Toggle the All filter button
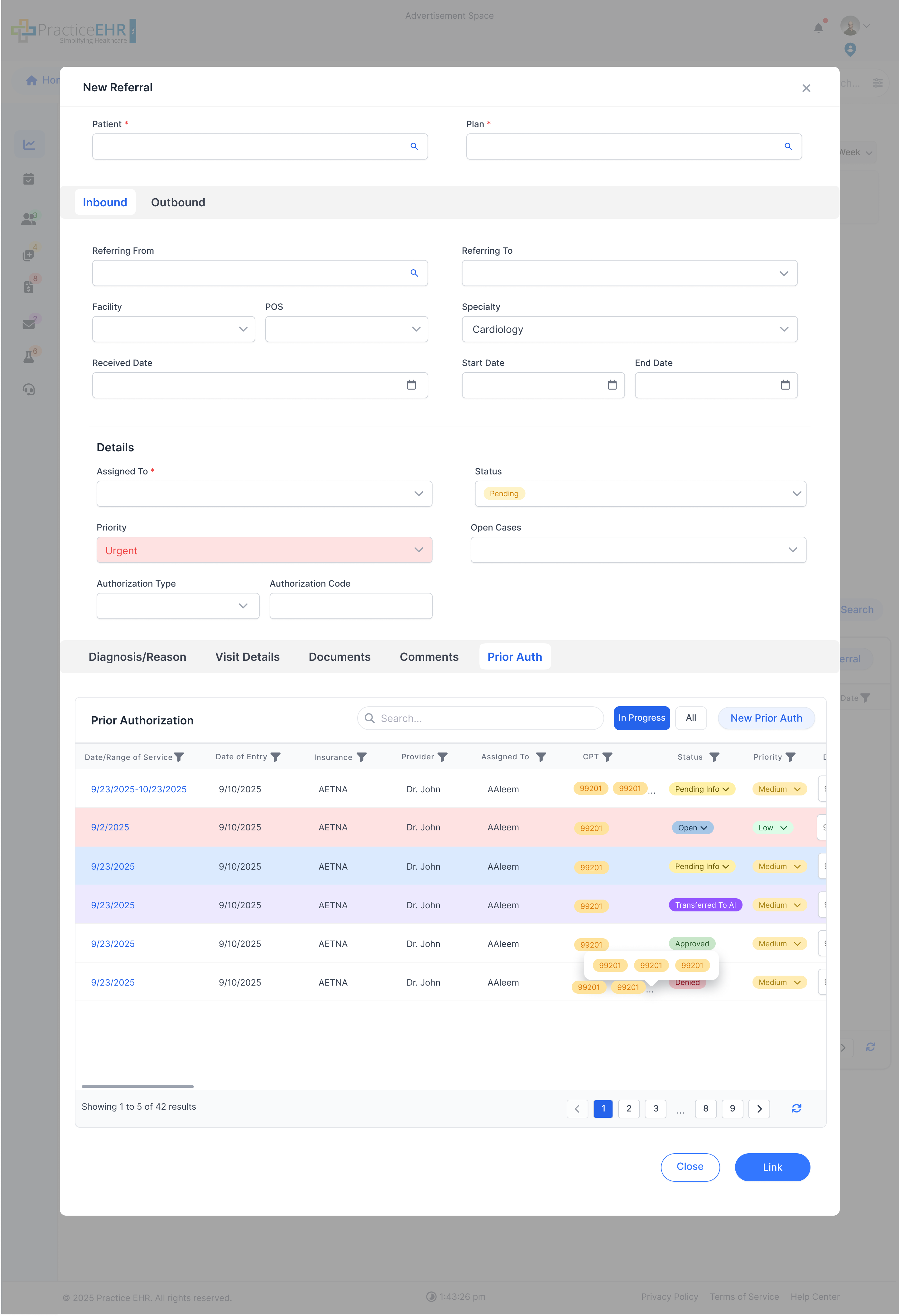Image resolution: width=899 pixels, height=1316 pixels. pyautogui.click(x=690, y=718)
